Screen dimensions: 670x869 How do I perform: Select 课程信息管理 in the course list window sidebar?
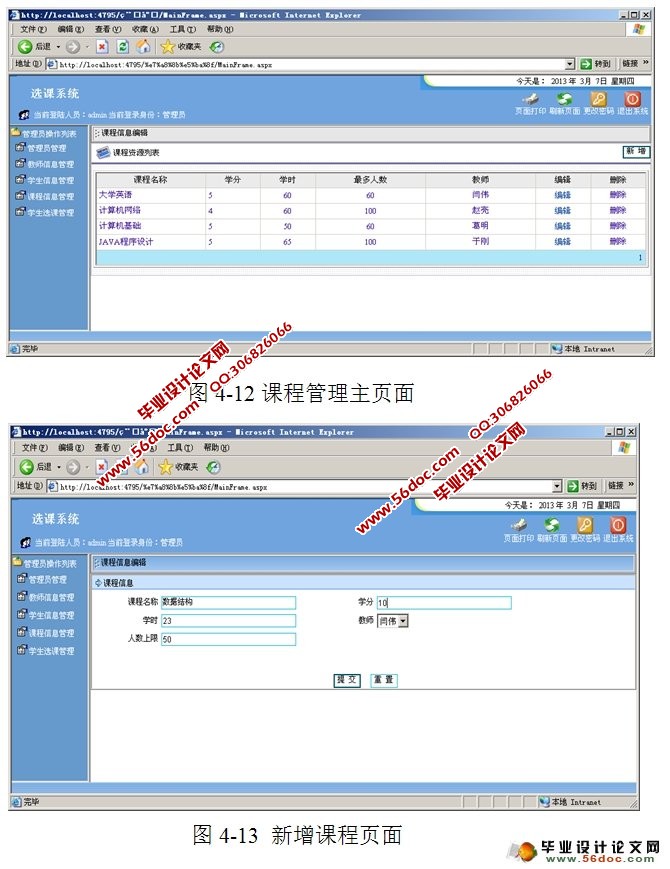[50, 196]
